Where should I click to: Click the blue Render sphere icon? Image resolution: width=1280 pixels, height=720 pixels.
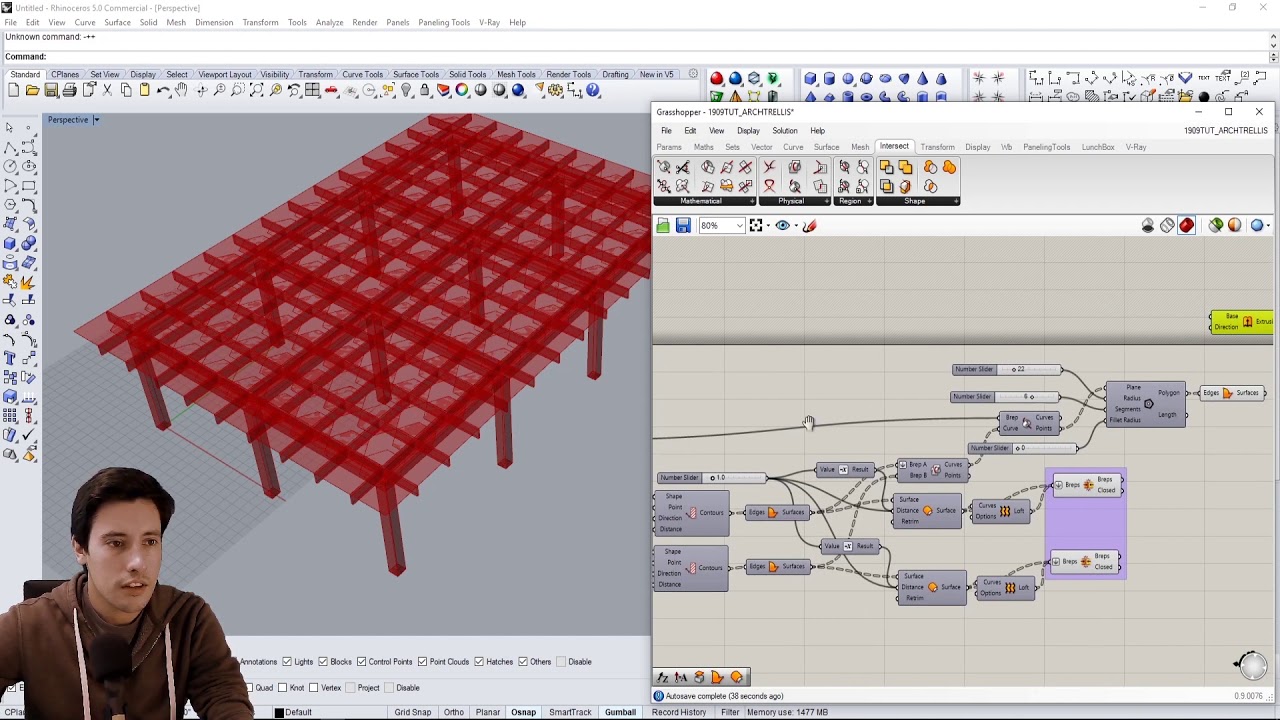[518, 90]
